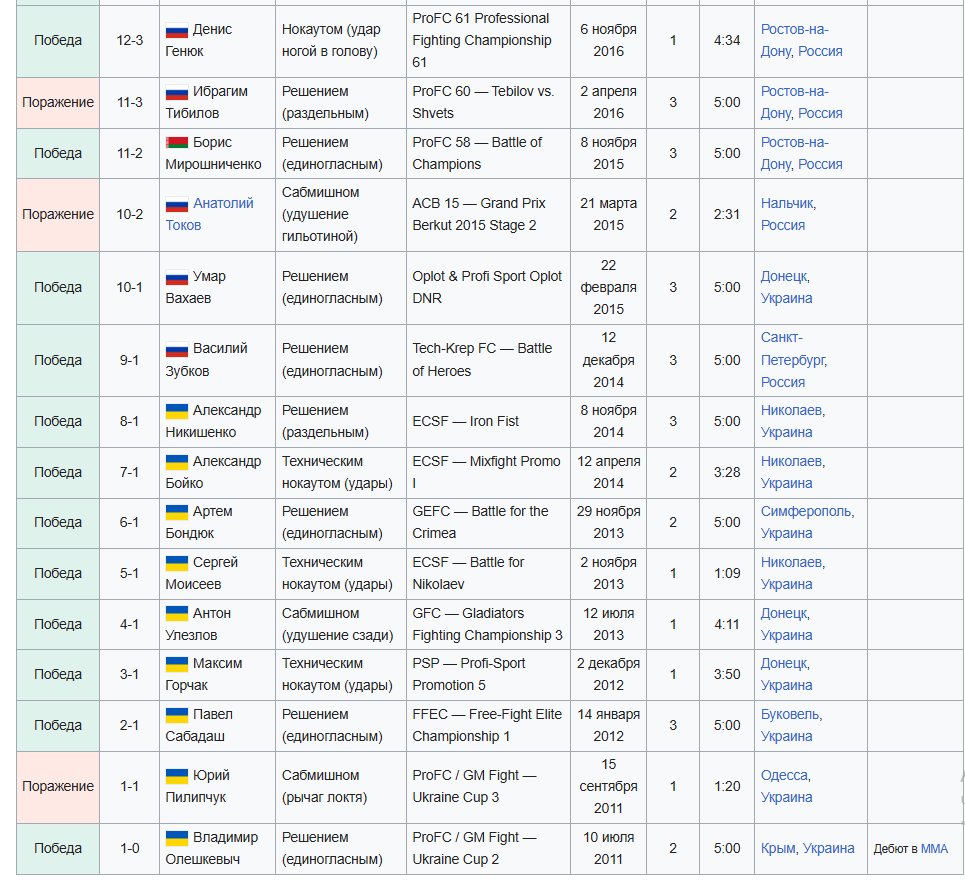Open Николаев link in the ECSF Iron Fist row
The height and width of the screenshot is (880, 965).
click(x=792, y=410)
